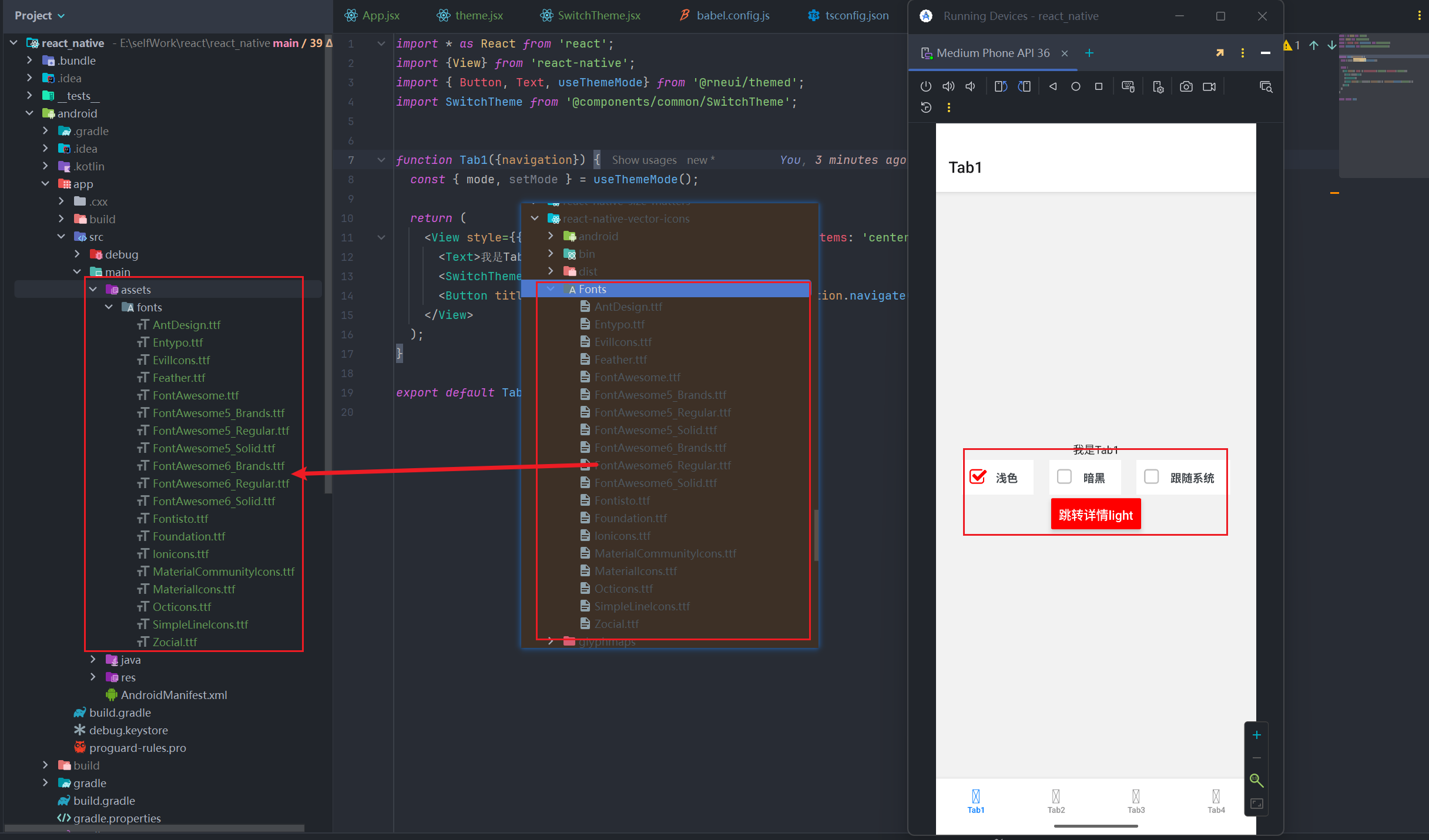
Task: Open the SwitchTheme.jsx editor tab
Action: click(591, 16)
